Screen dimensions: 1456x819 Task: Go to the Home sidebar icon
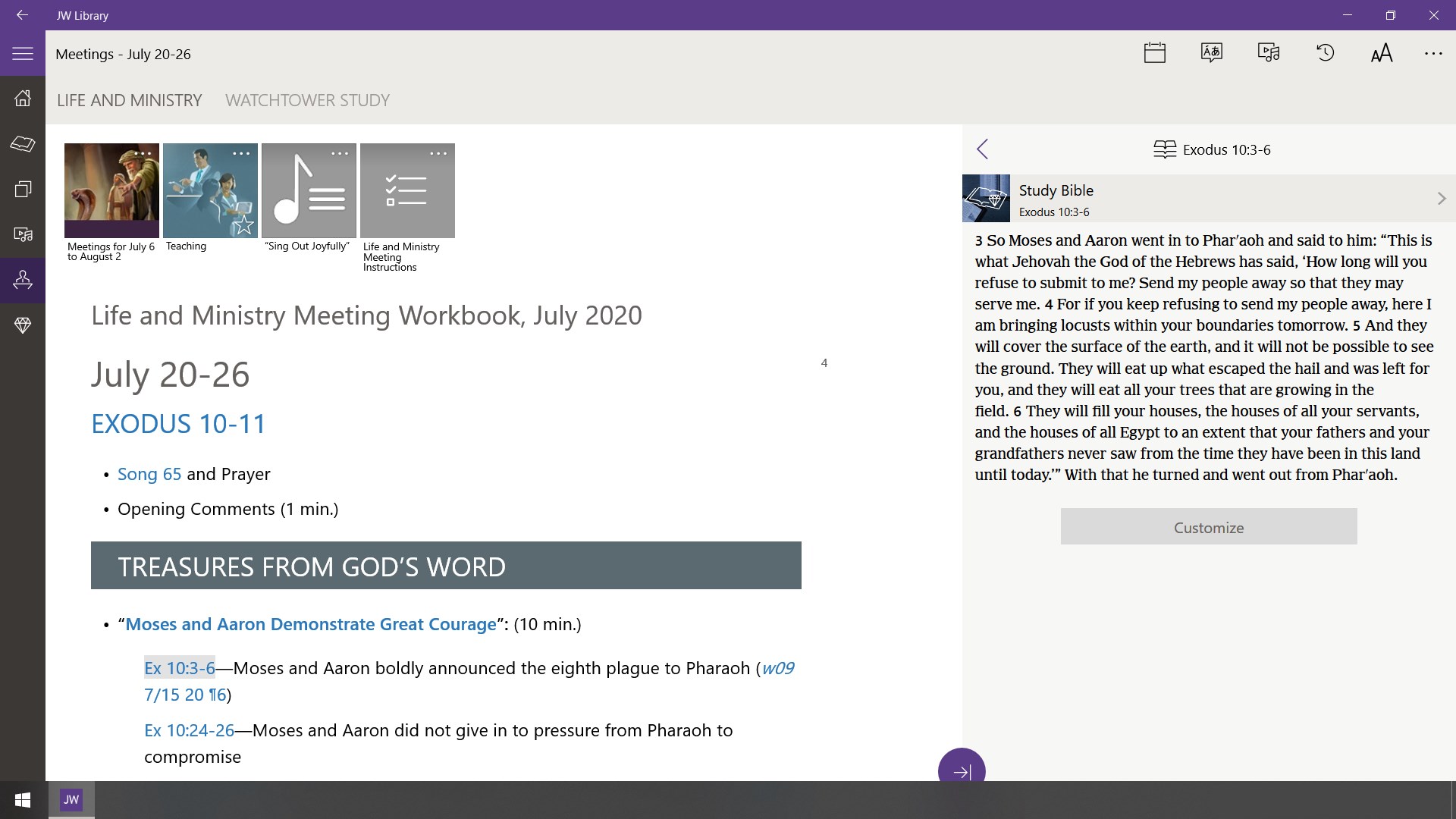23,98
